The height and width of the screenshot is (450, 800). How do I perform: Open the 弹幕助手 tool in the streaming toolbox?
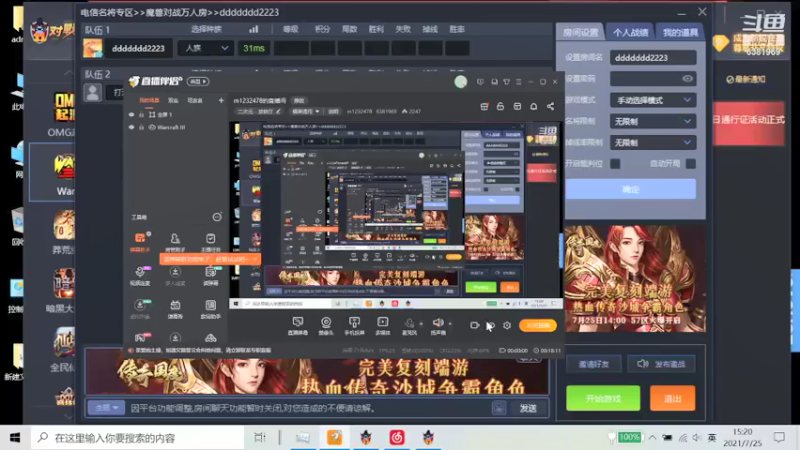tap(140, 241)
